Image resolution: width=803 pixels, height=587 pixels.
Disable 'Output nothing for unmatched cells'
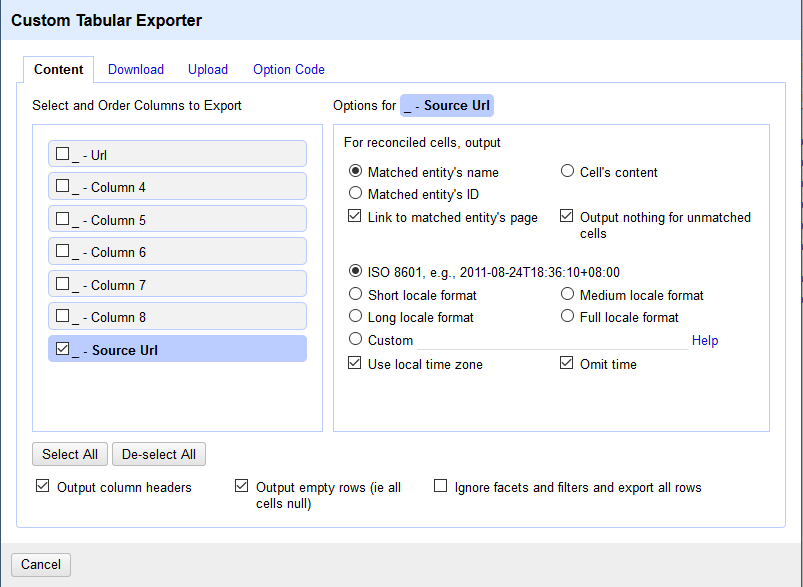(567, 215)
